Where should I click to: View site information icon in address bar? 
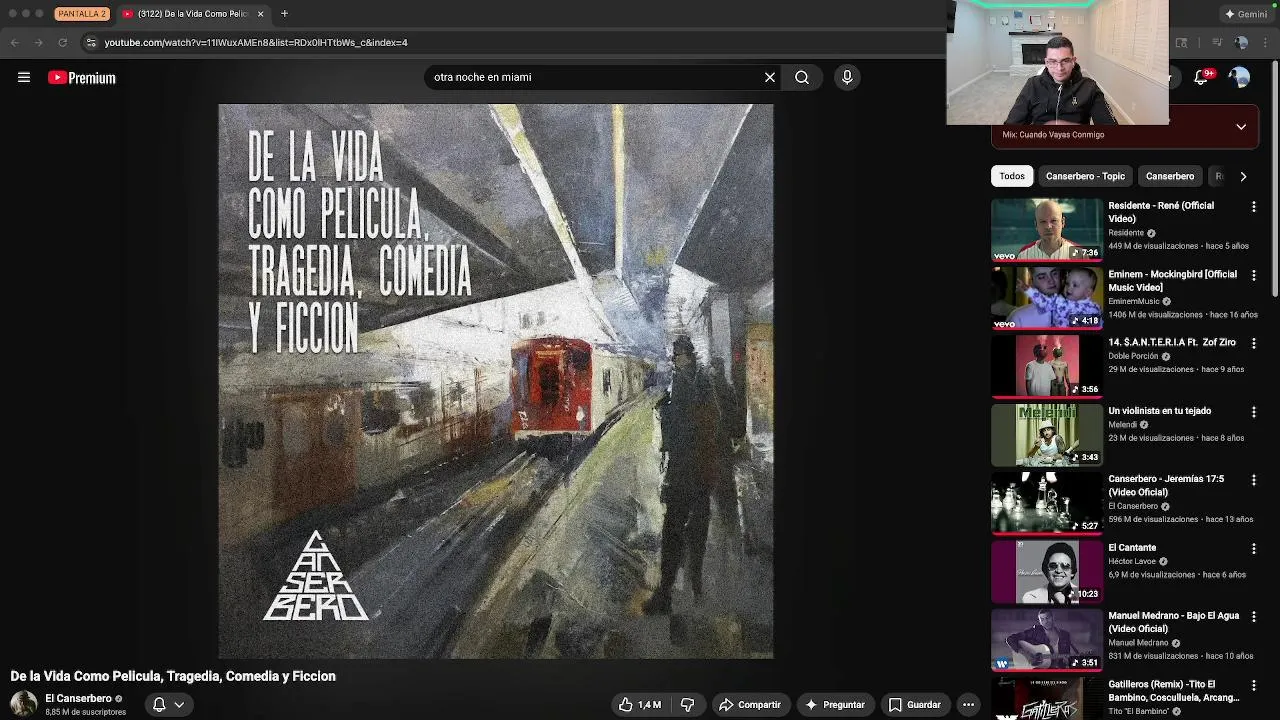click(x=91, y=42)
